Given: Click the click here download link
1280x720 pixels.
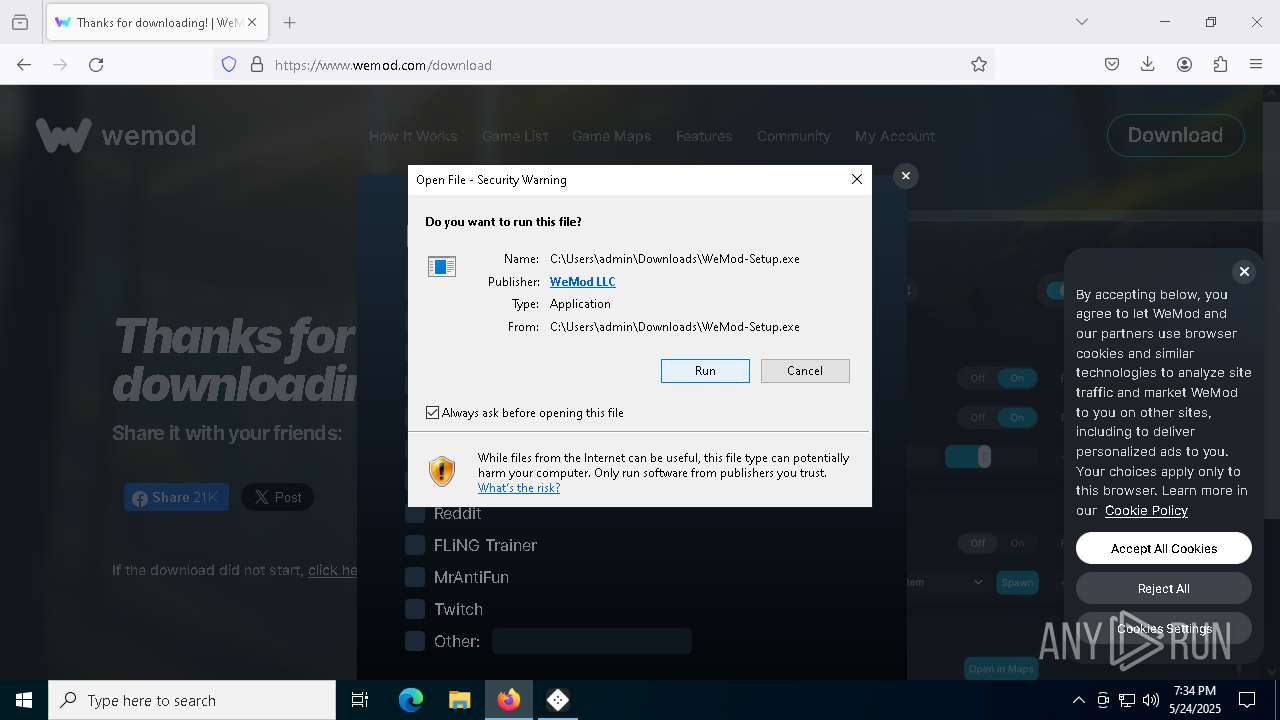Looking at the screenshot, I should pyautogui.click(x=333, y=570).
